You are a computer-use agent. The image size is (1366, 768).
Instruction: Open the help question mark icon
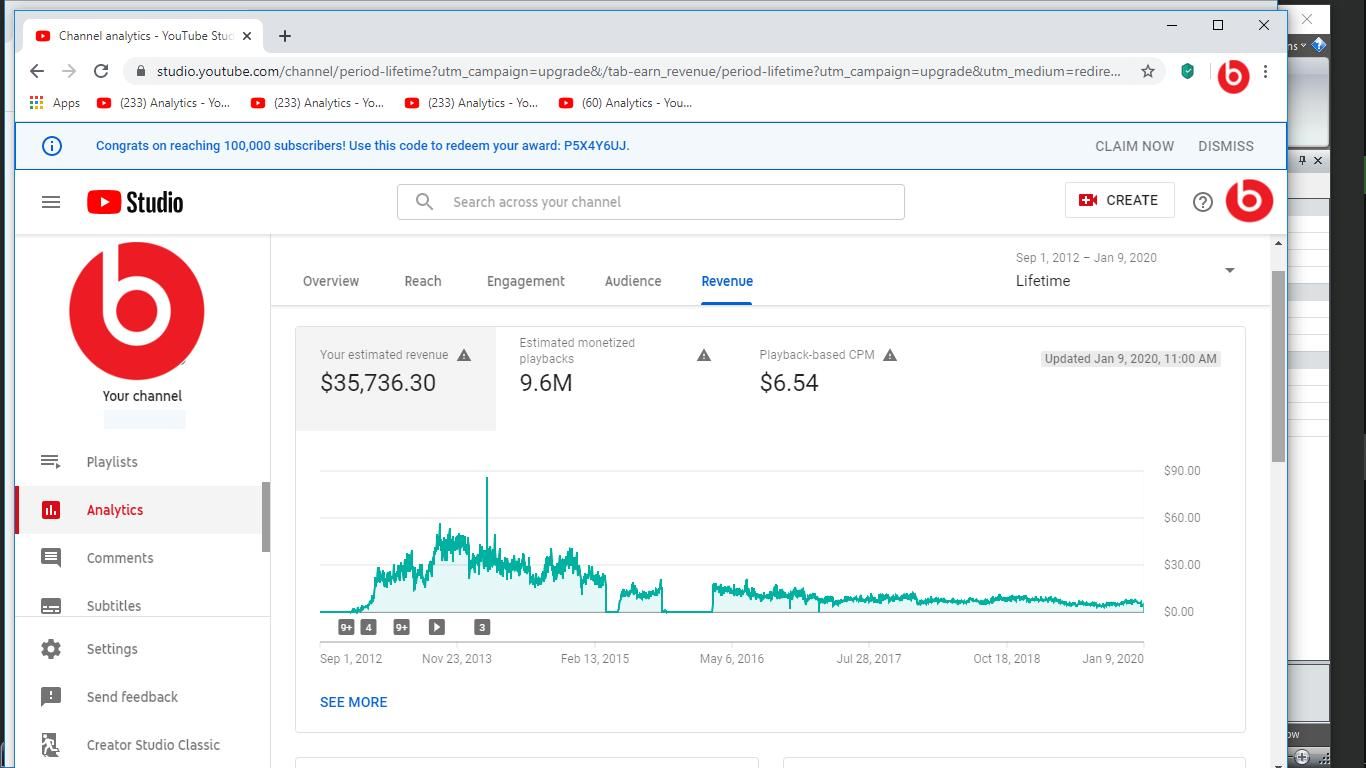pyautogui.click(x=1202, y=202)
